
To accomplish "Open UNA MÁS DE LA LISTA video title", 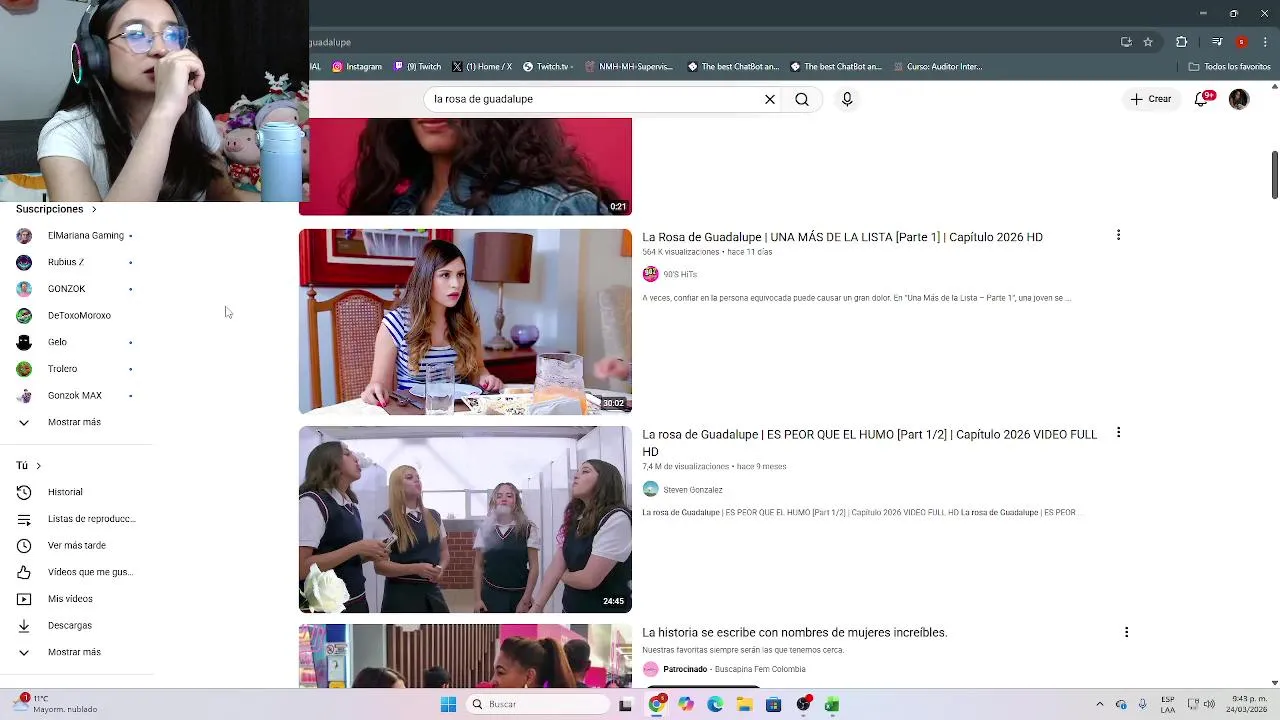I will [842, 237].
